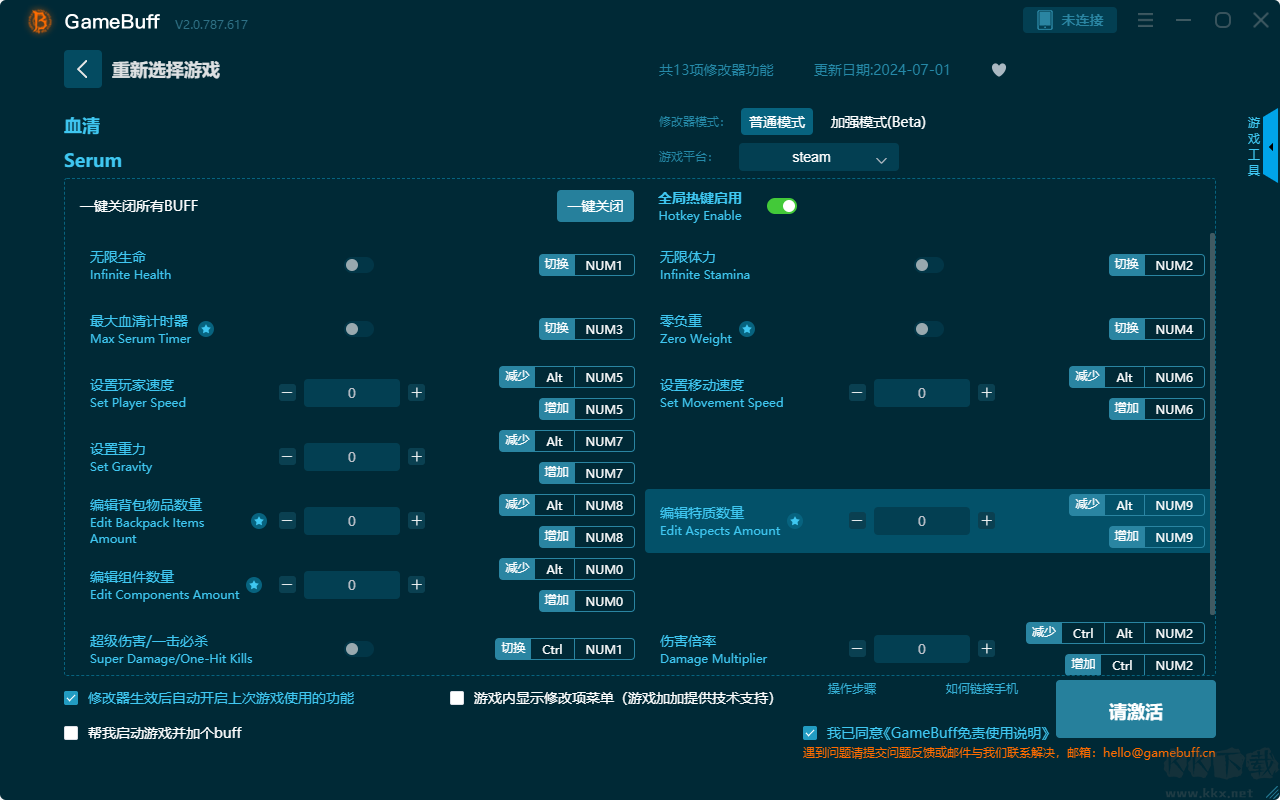This screenshot has height=800, width=1280.
Task: Click the phone not-connected (未连接) button
Action: (1070, 20)
